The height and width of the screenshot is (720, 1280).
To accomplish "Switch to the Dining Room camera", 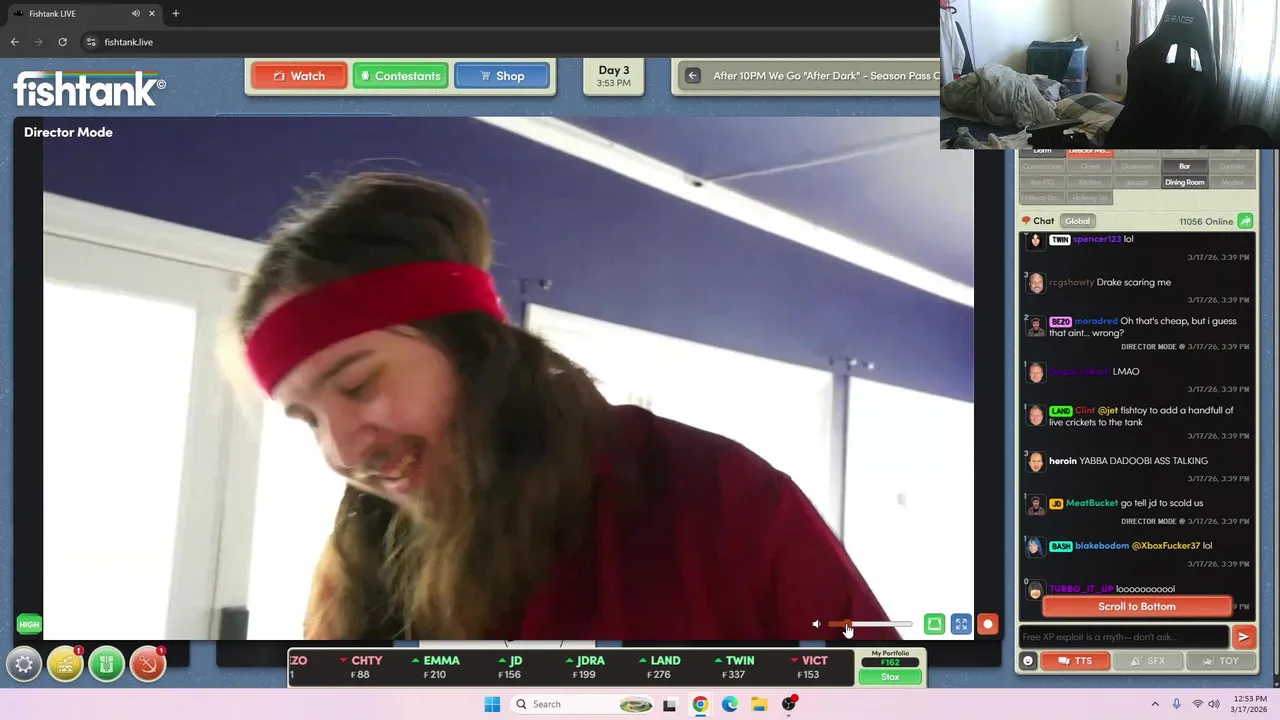I will tap(1184, 182).
